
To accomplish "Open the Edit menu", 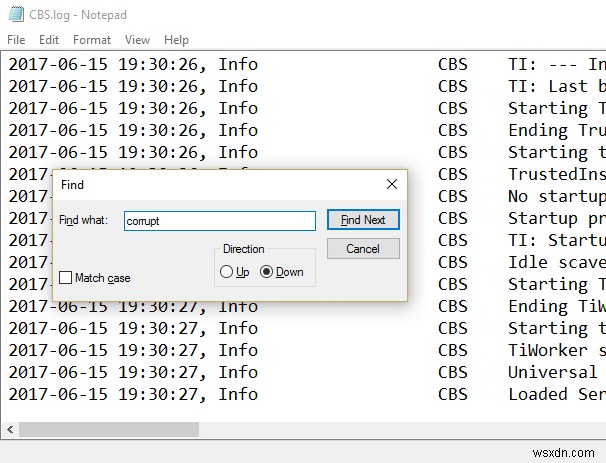I will [51, 40].
